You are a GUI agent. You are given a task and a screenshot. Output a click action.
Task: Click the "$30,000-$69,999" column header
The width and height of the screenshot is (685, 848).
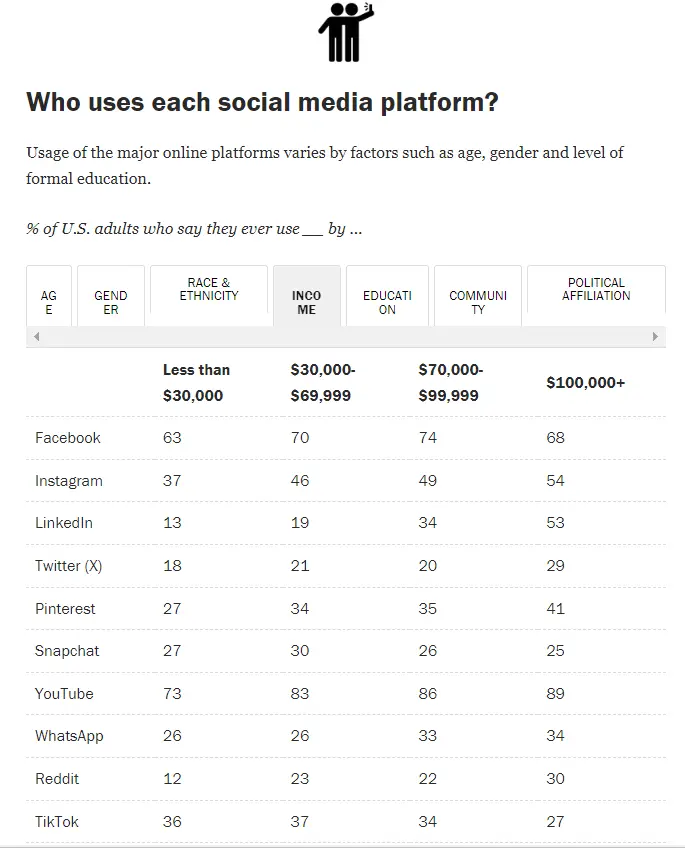pos(323,383)
